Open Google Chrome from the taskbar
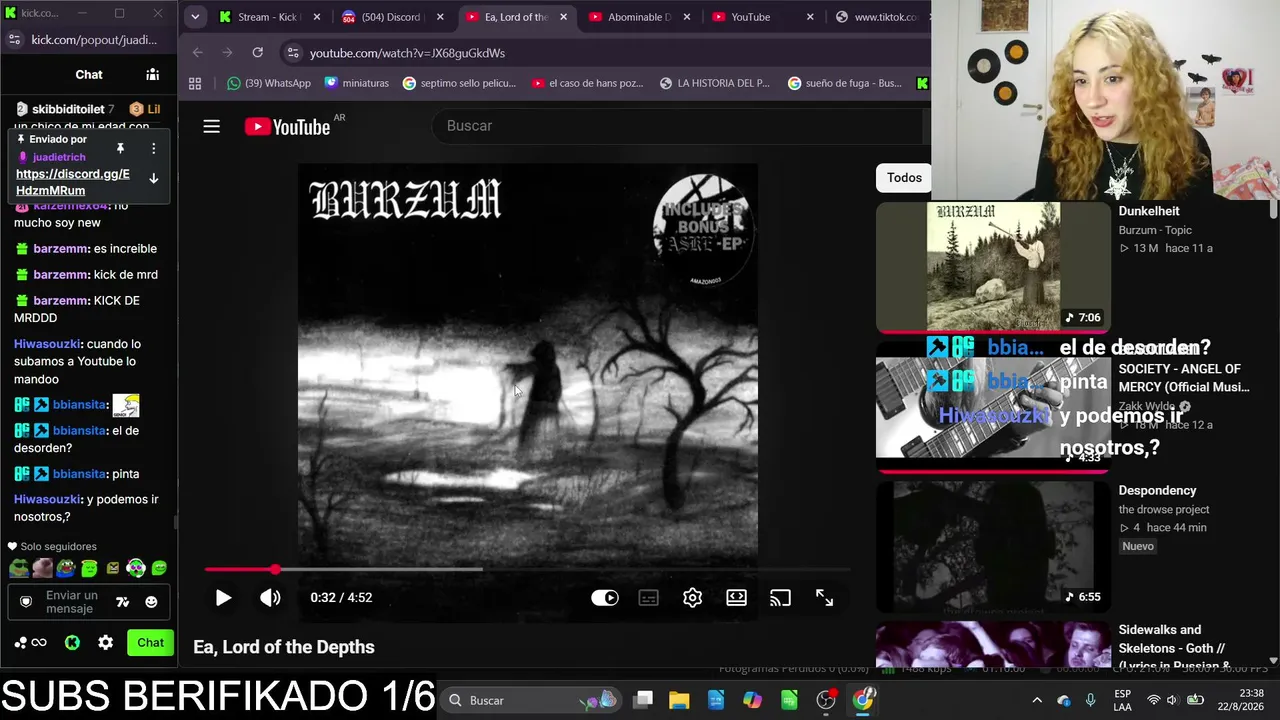Viewport: 1280px width, 720px height. click(863, 700)
